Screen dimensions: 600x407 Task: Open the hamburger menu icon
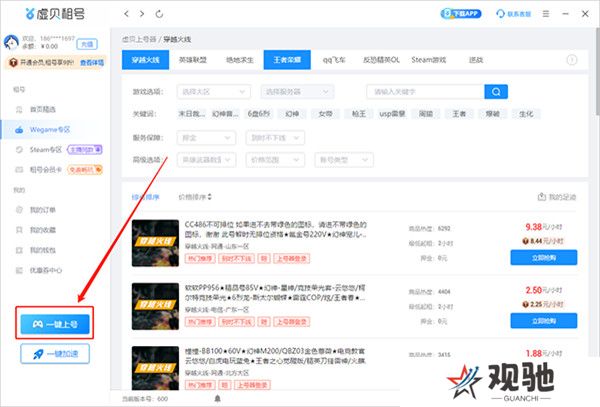pyautogui.click(x=546, y=14)
